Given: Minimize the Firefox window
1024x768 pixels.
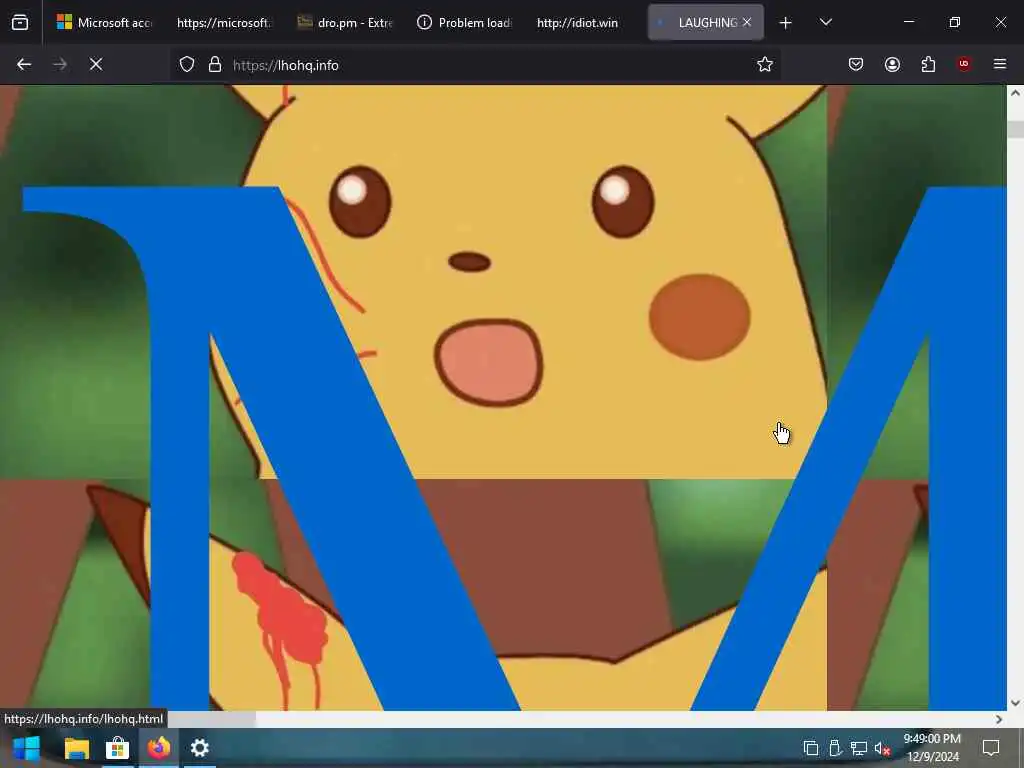Looking at the screenshot, I should coord(908,22).
